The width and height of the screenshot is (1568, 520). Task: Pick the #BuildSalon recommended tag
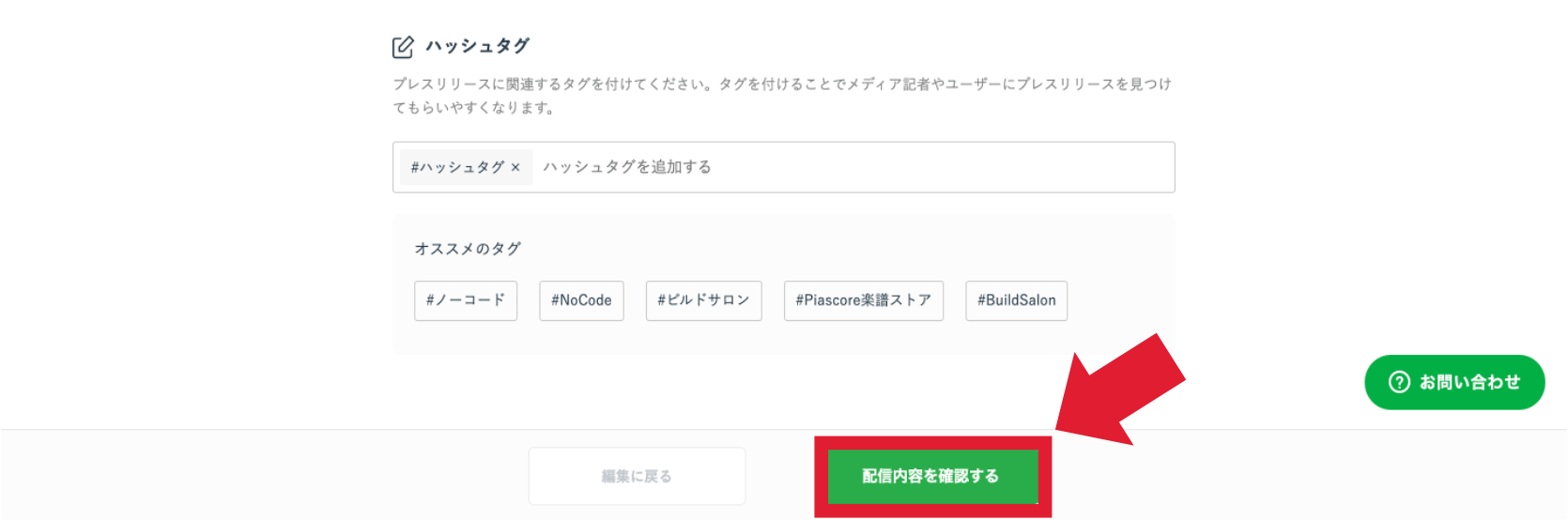click(x=1016, y=300)
